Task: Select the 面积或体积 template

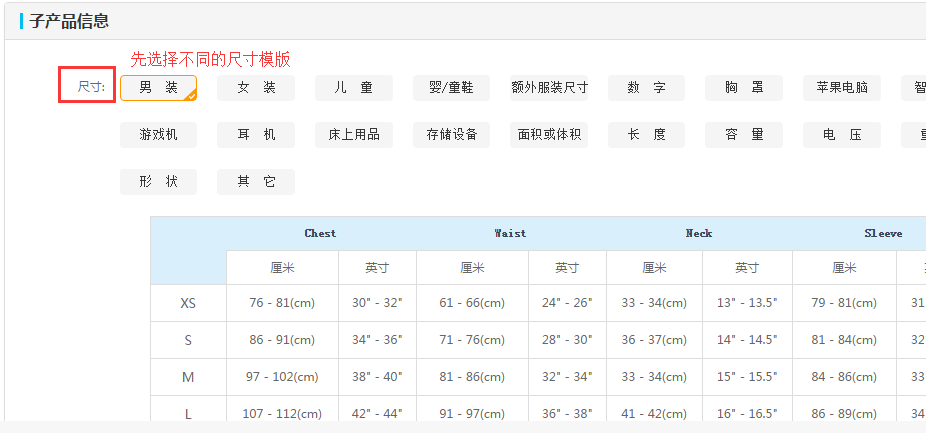Action: click(549, 135)
